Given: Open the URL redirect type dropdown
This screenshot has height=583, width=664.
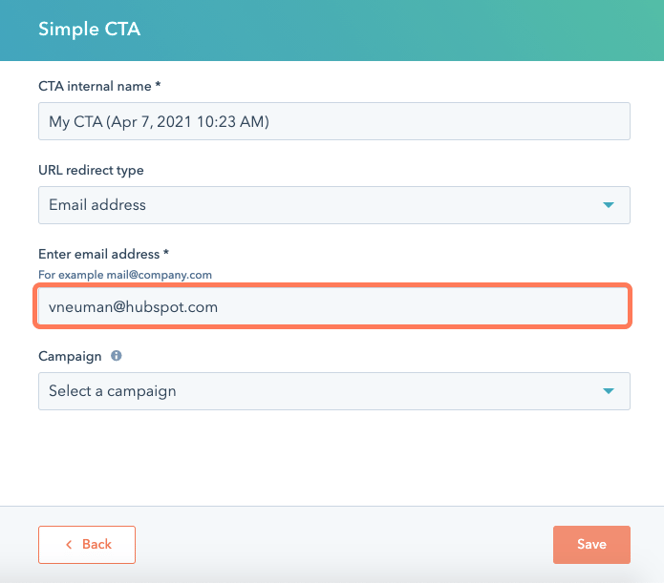Looking at the screenshot, I should 334,205.
